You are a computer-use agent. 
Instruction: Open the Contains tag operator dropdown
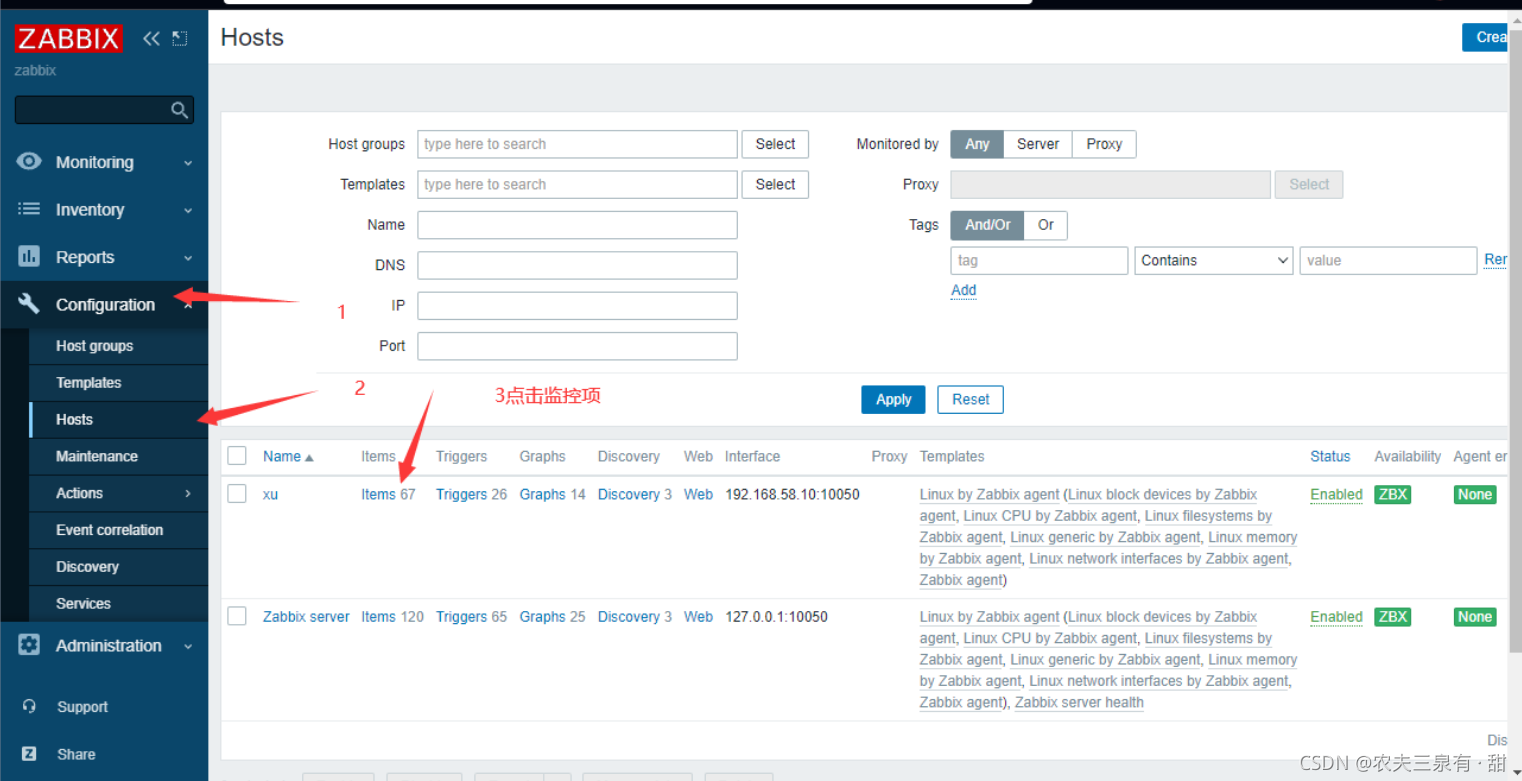click(x=1214, y=260)
